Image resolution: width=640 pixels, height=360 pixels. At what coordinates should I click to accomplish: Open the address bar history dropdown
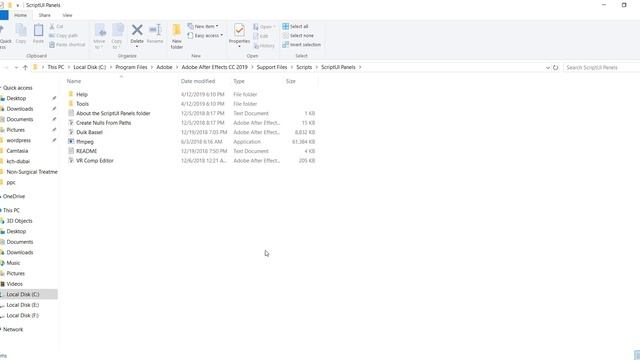click(548, 67)
